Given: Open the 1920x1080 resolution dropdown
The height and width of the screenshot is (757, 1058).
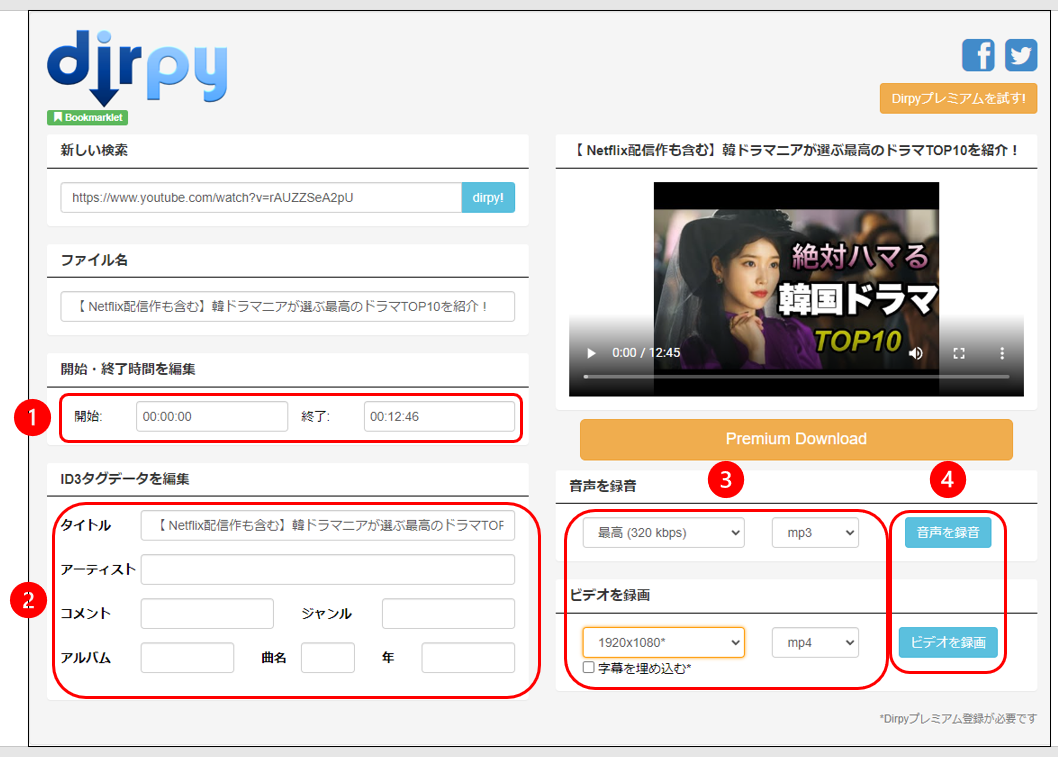Looking at the screenshot, I should (662, 643).
